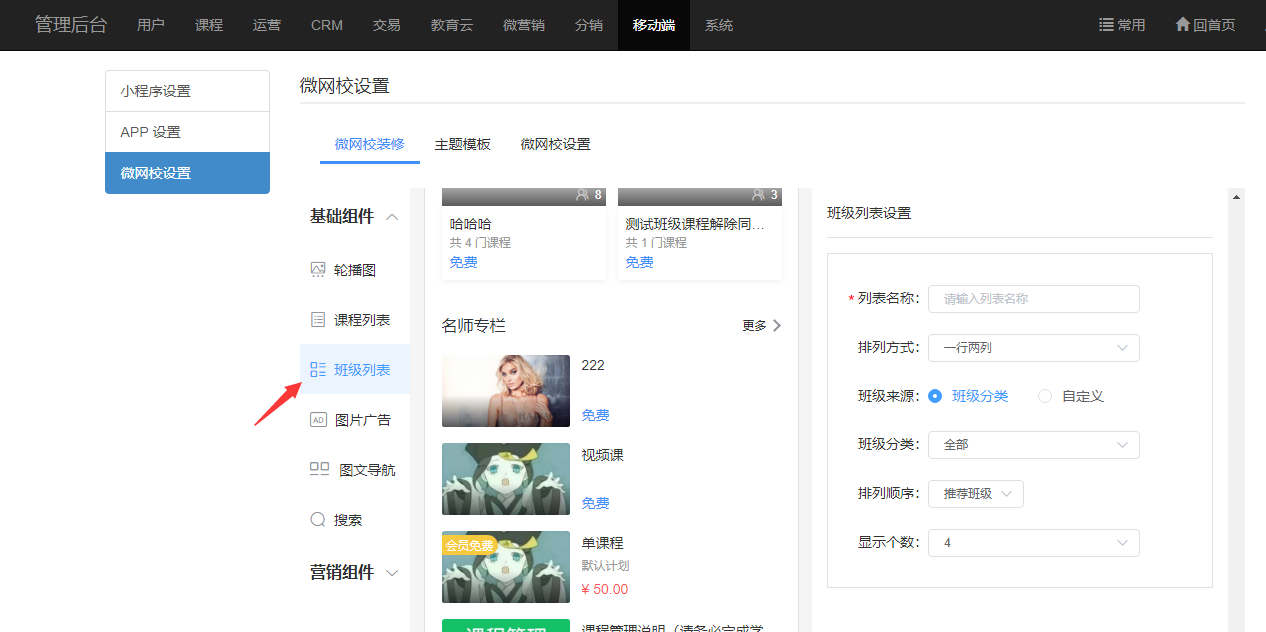Click the 图文导航 grid icon
The width and height of the screenshot is (1266, 632).
319,470
